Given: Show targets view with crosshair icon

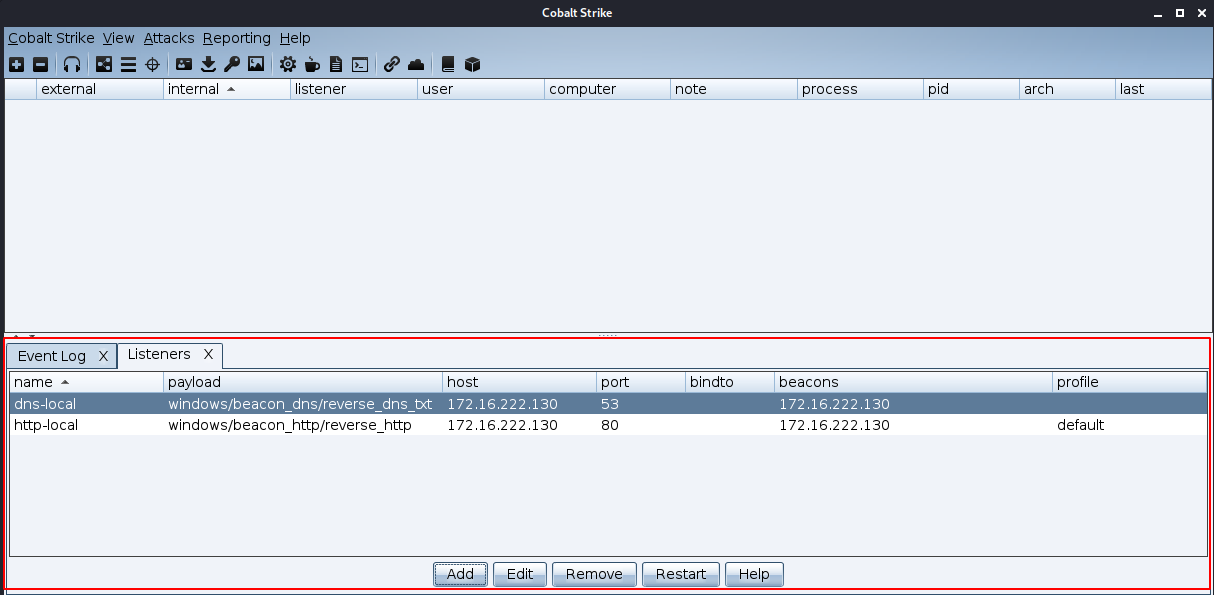Looking at the screenshot, I should 153,64.
